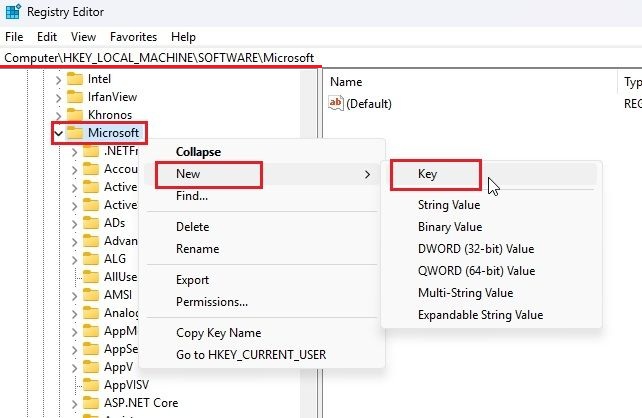Click the Name column header
This screenshot has width=642, height=418.
pos(470,82)
